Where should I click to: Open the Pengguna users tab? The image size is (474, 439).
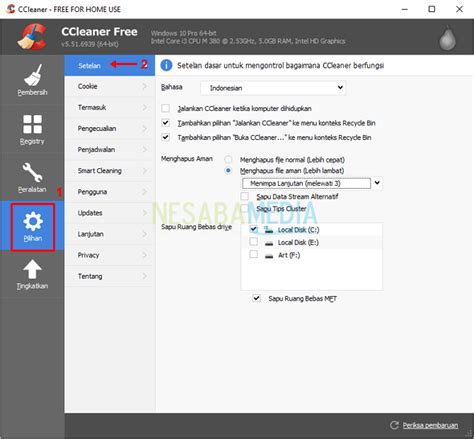click(110, 192)
